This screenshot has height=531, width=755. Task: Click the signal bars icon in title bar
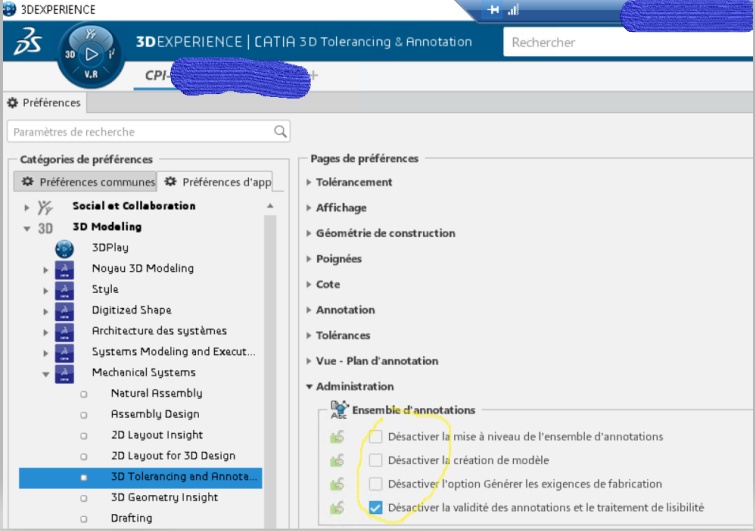[513, 10]
